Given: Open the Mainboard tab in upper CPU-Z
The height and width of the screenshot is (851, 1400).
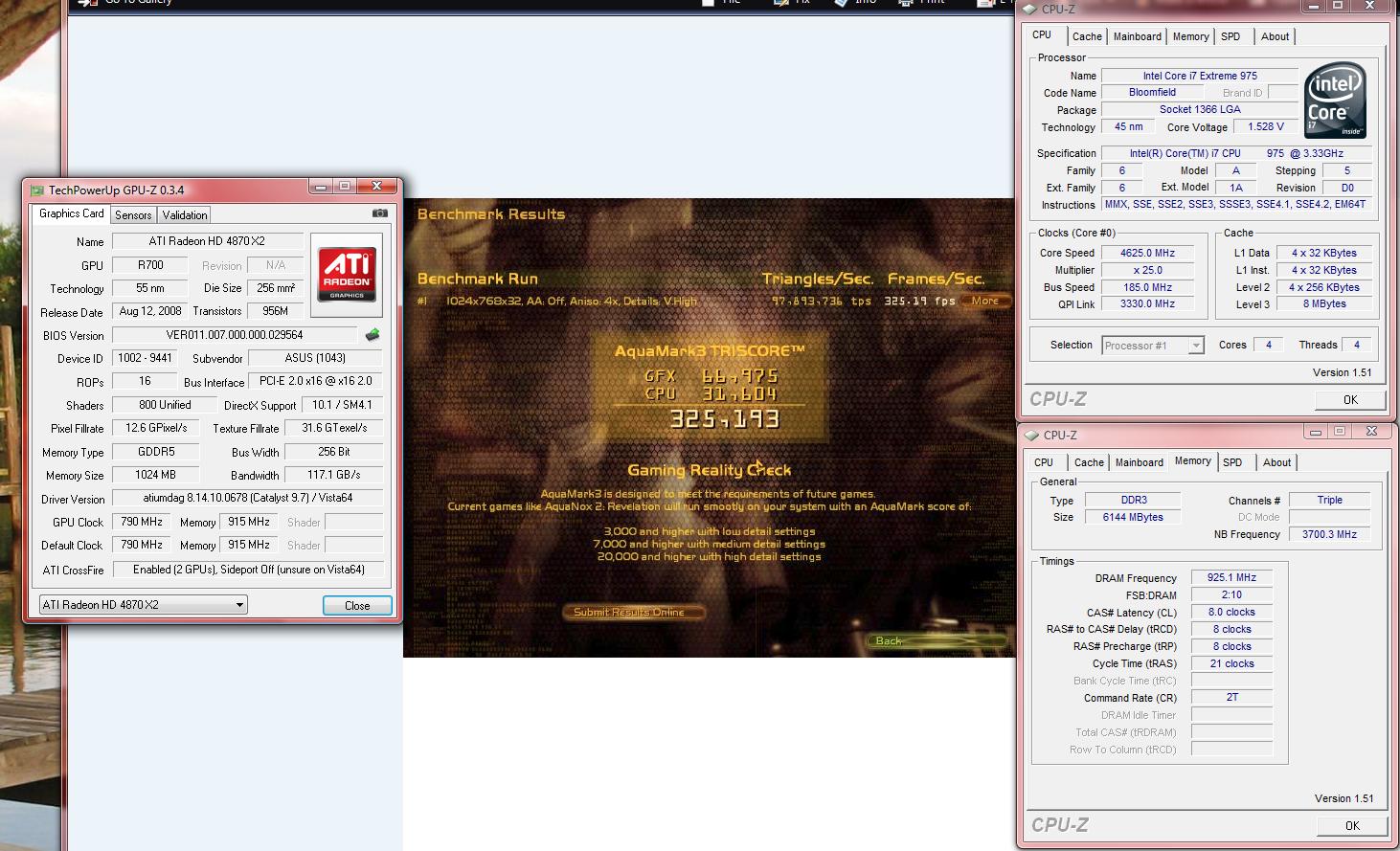Looking at the screenshot, I should (1138, 36).
